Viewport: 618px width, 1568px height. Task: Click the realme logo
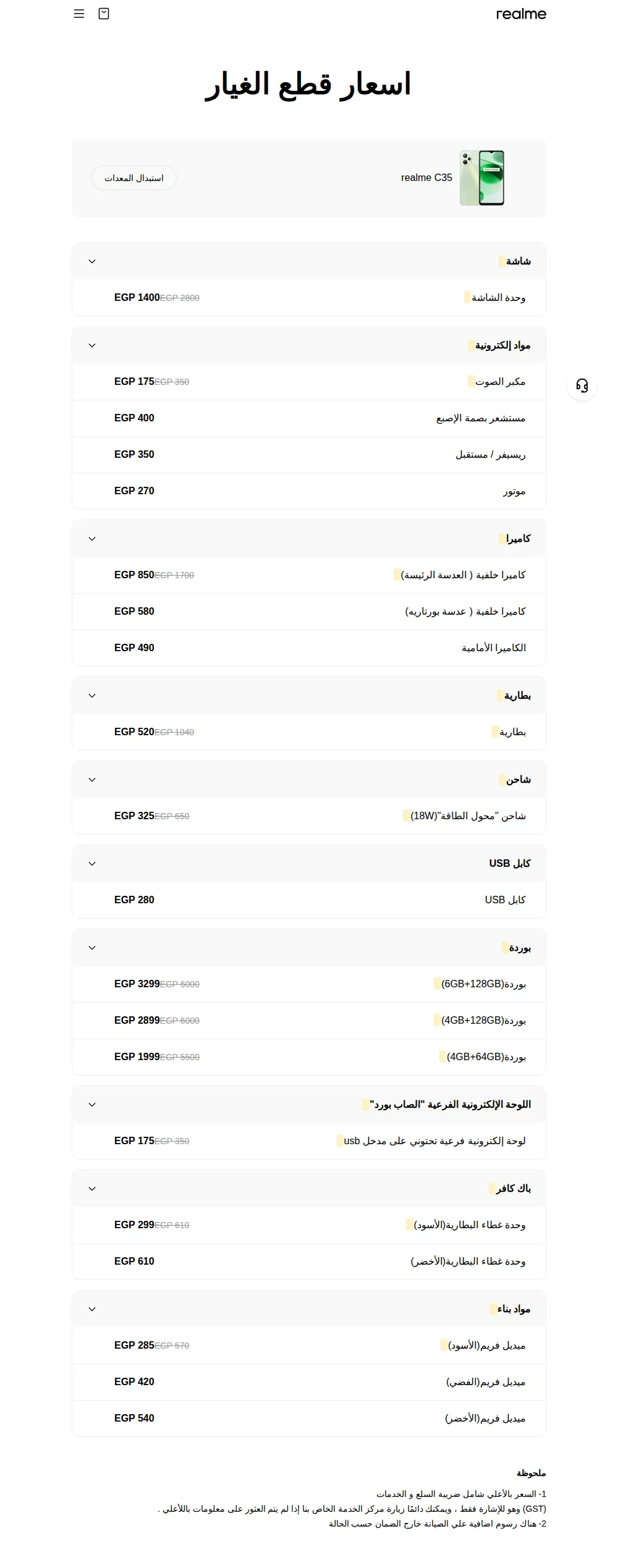tap(521, 14)
